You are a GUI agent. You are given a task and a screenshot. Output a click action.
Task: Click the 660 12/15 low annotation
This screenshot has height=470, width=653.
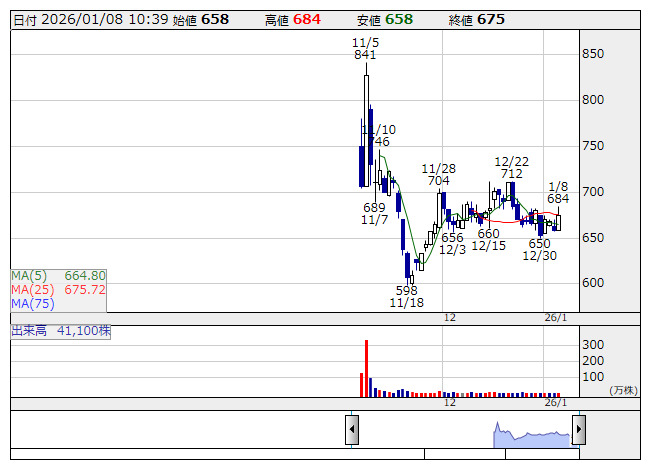[x=489, y=239]
